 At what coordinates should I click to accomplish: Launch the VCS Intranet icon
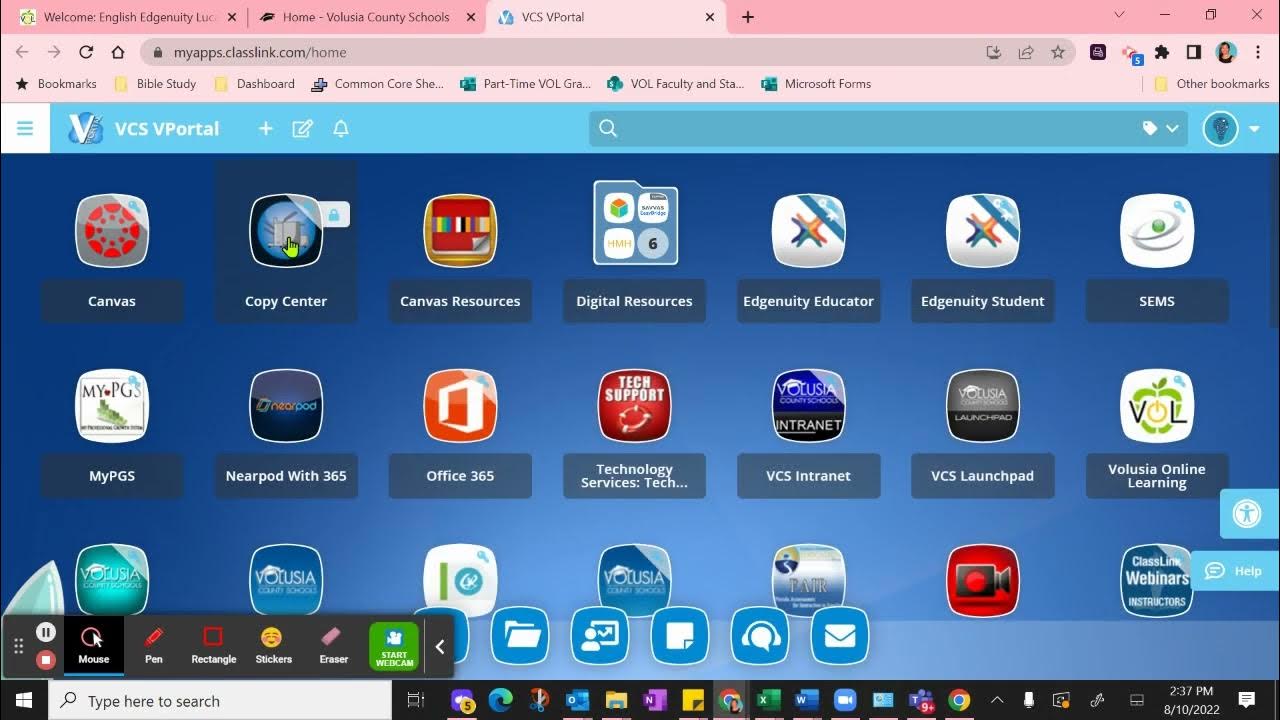[x=809, y=406]
